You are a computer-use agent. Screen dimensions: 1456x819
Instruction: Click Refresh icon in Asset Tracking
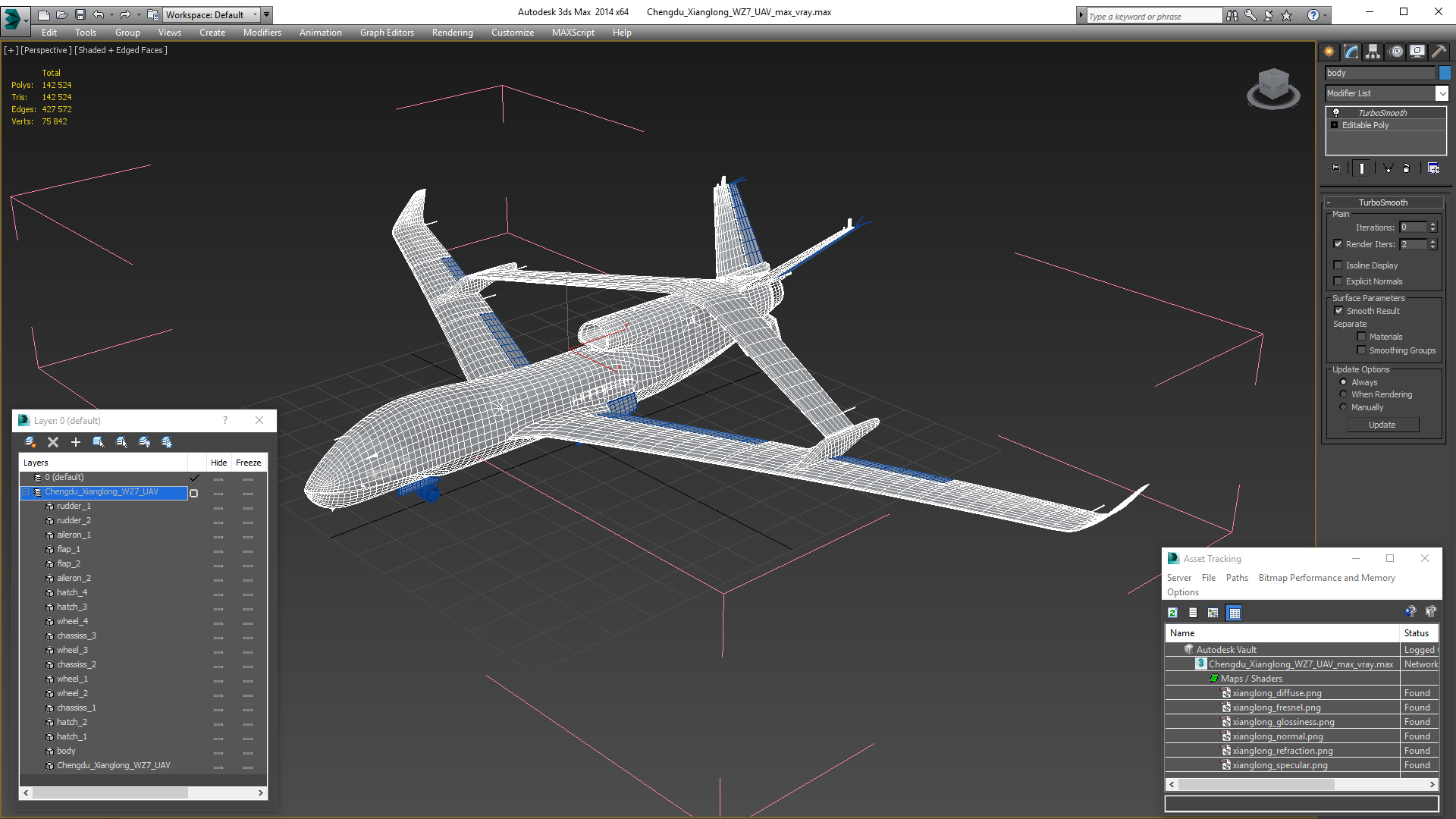(x=1172, y=613)
